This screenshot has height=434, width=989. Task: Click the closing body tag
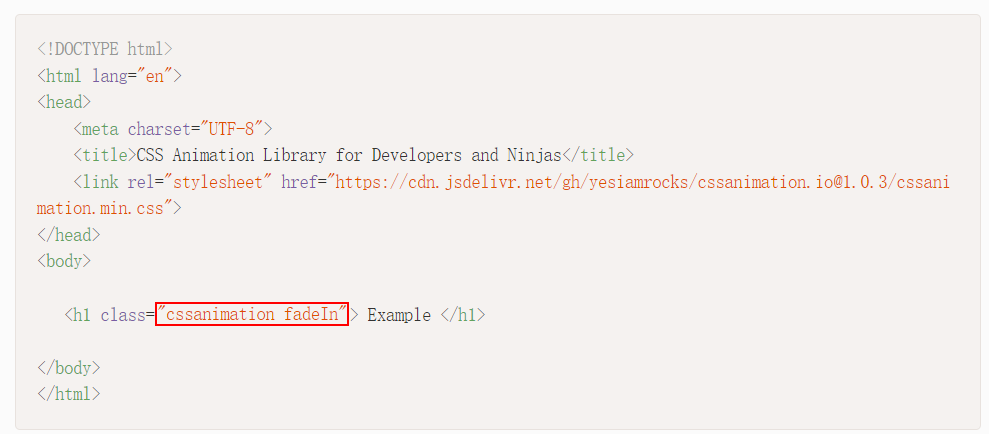pyautogui.click(x=69, y=368)
